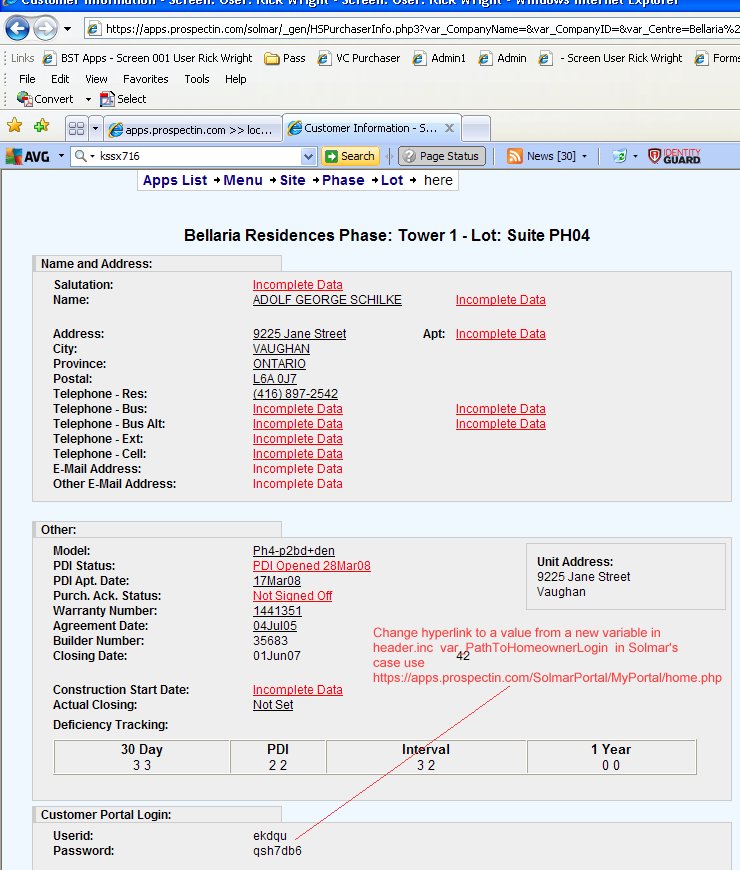Open the AVG logo dropdown arrow
740x870 pixels.
pos(61,156)
